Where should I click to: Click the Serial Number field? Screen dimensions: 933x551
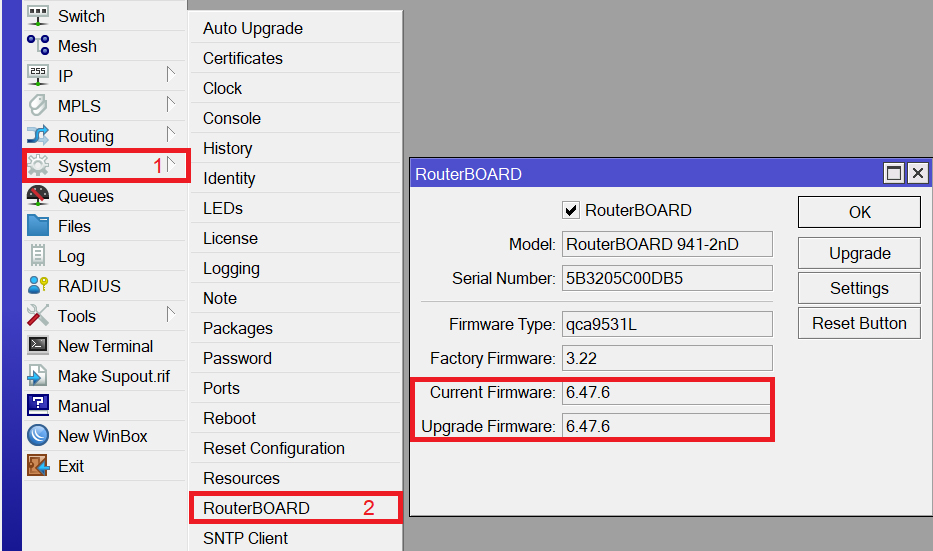coord(667,278)
